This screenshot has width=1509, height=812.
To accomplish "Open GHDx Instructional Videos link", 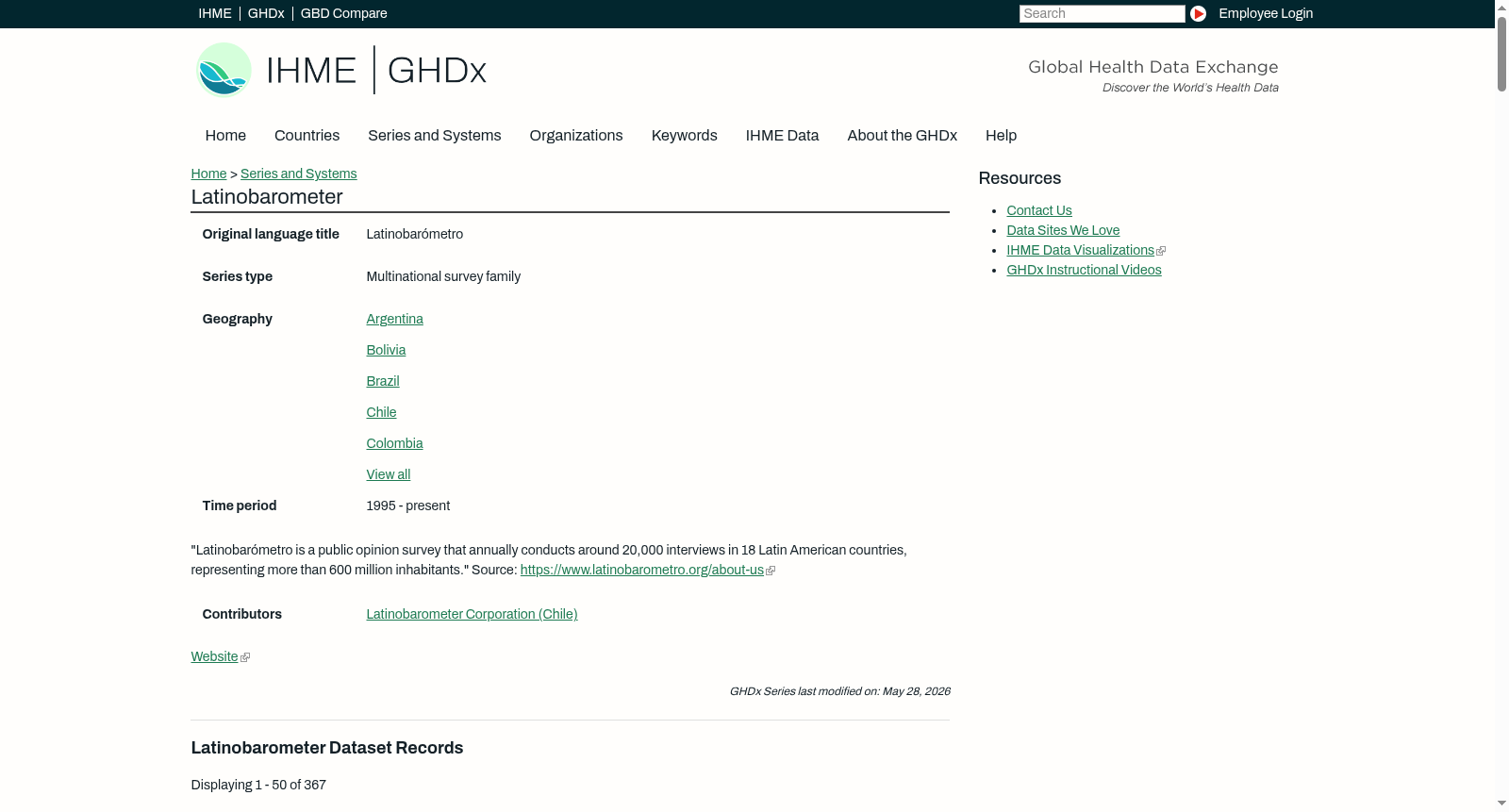I will [1084, 270].
